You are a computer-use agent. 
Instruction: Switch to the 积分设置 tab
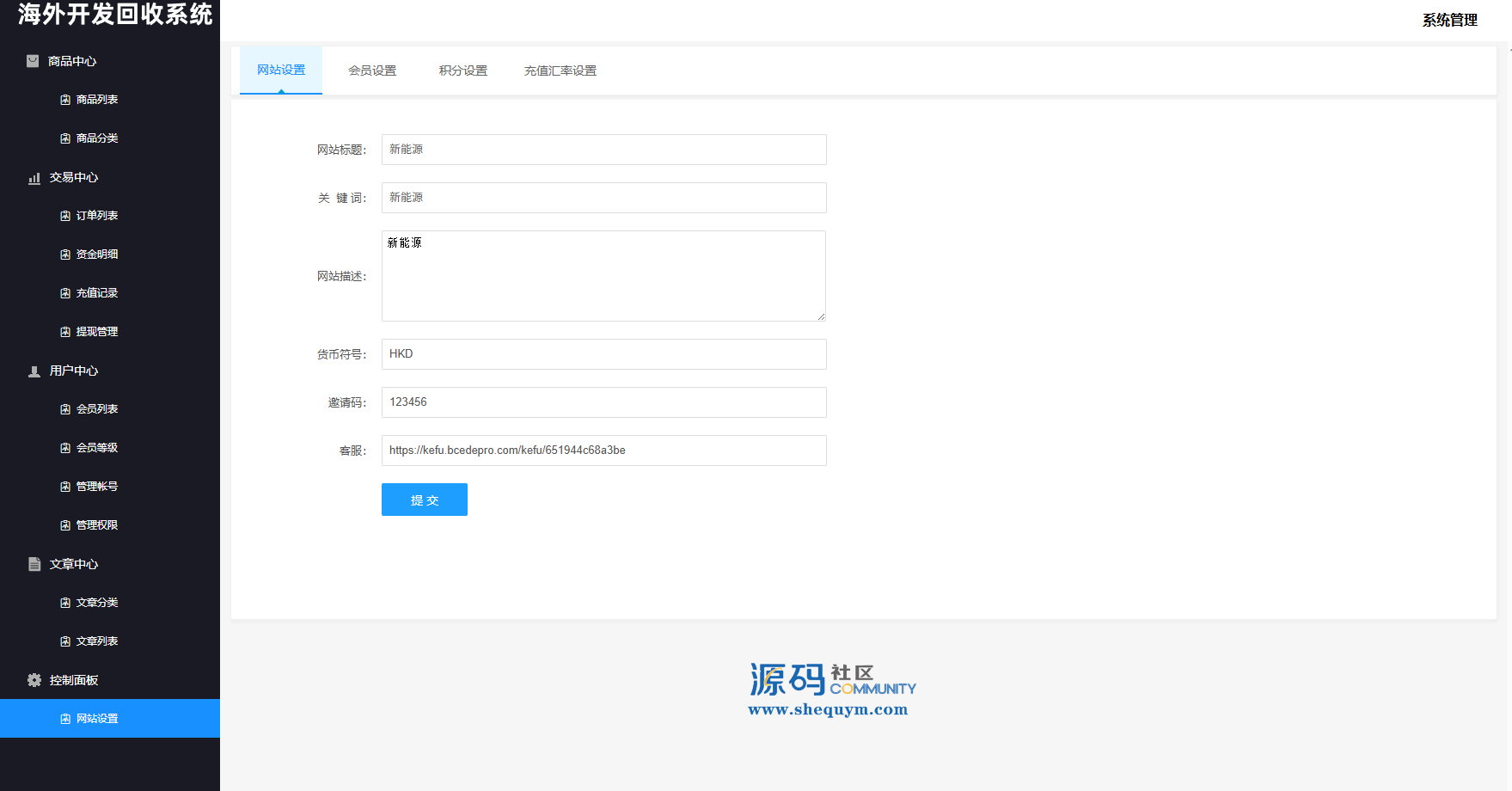coord(463,71)
